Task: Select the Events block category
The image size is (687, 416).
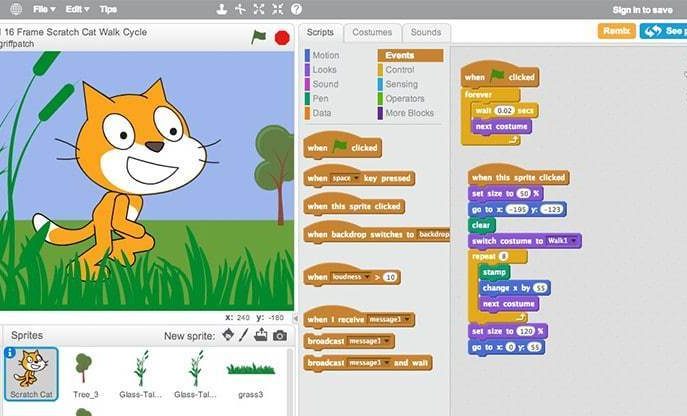Action: tap(411, 55)
